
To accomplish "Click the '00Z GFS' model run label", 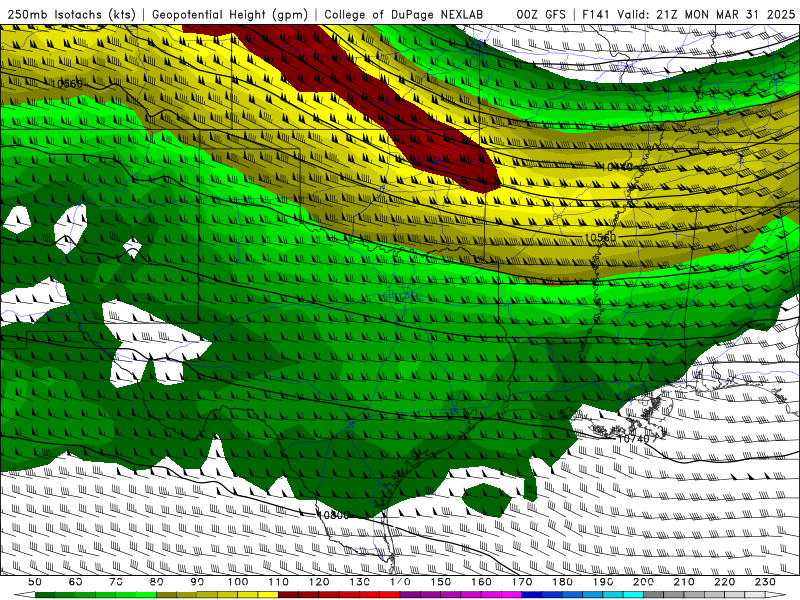I will pos(541,14).
